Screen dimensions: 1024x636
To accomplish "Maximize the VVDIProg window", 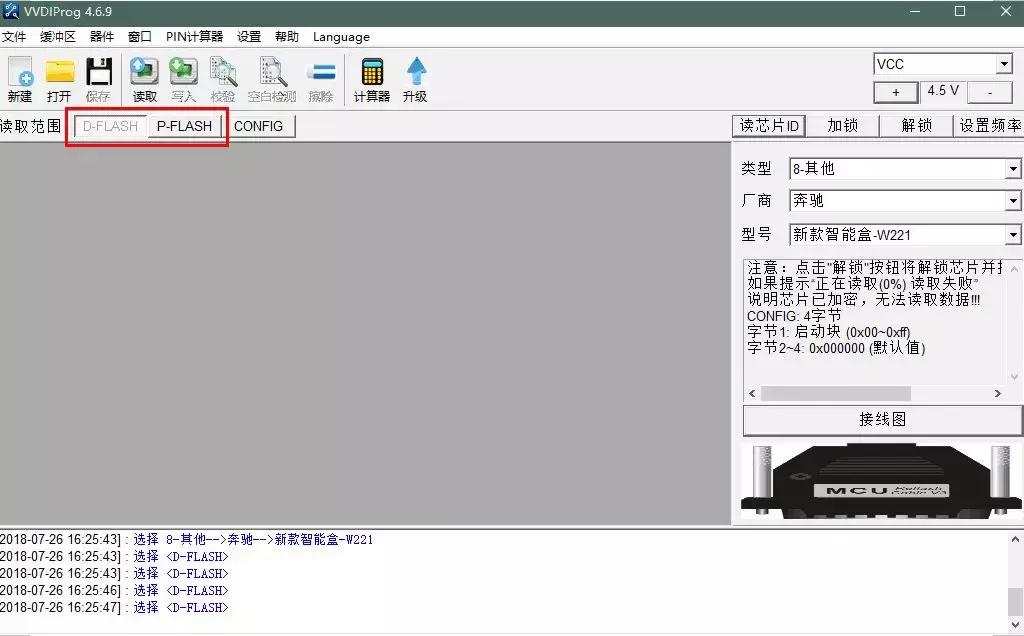I will pyautogui.click(x=960, y=11).
